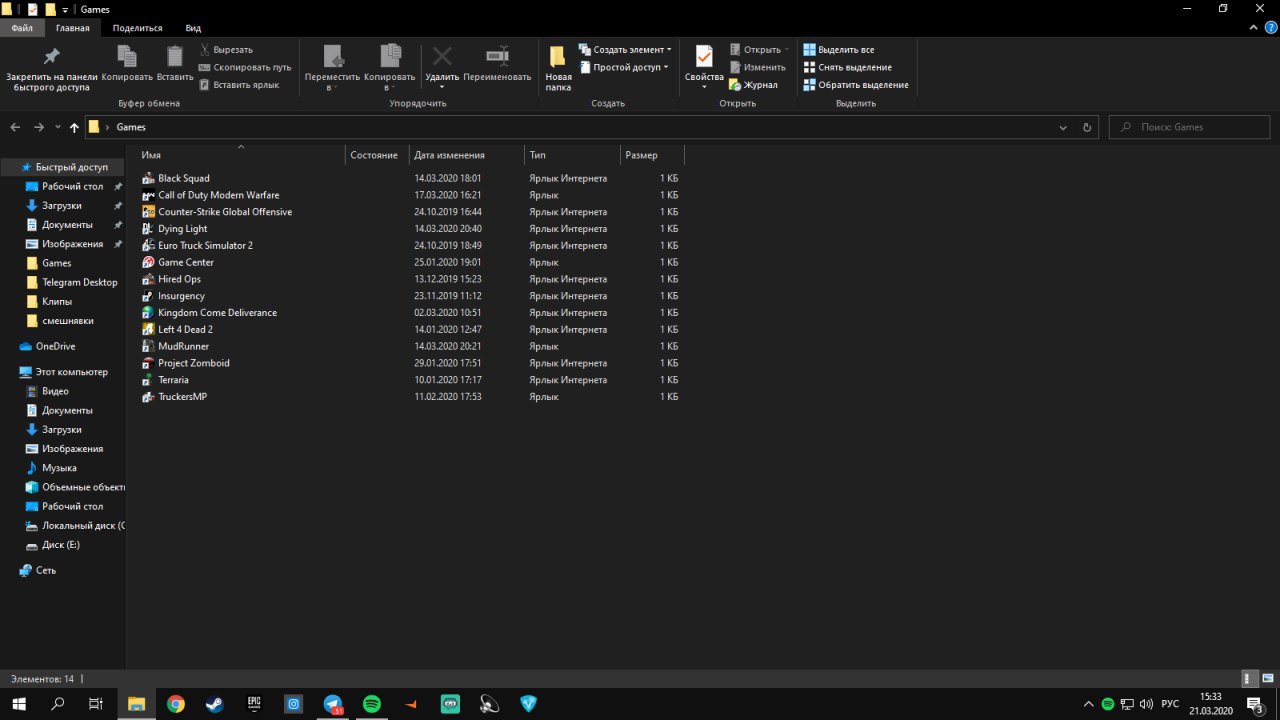
Task: Click Вставить ярлык in ribbon
Action: (239, 85)
